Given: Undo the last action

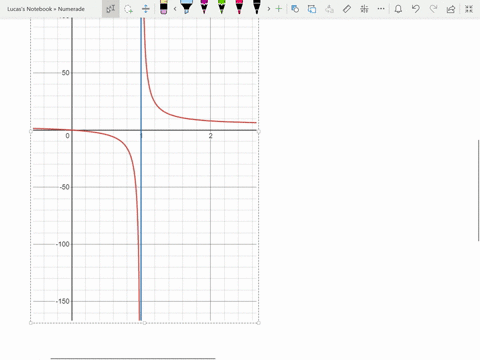Looking at the screenshot, I should tap(416, 9).
